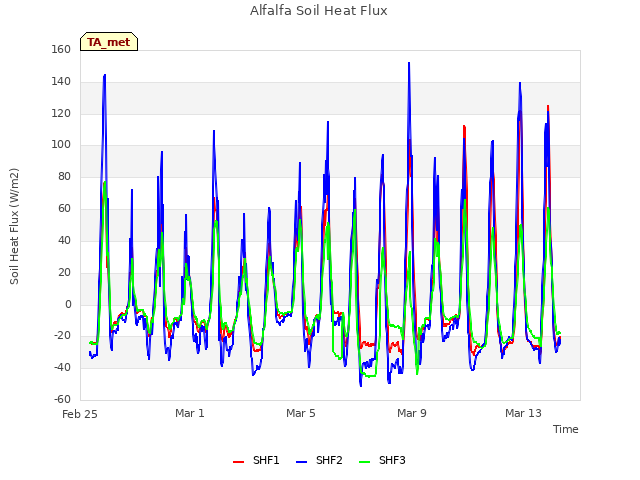
Task: Click the Mar 13 date tick label
Action: [x=523, y=413]
